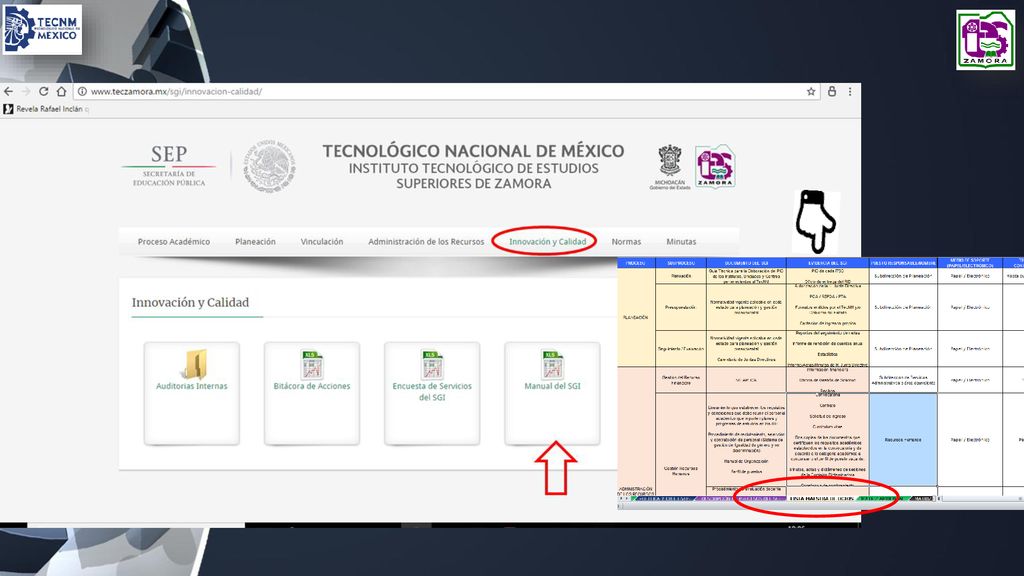Bookmark this page with the star icon
Screen dimensions: 1024x576
coord(811,91)
